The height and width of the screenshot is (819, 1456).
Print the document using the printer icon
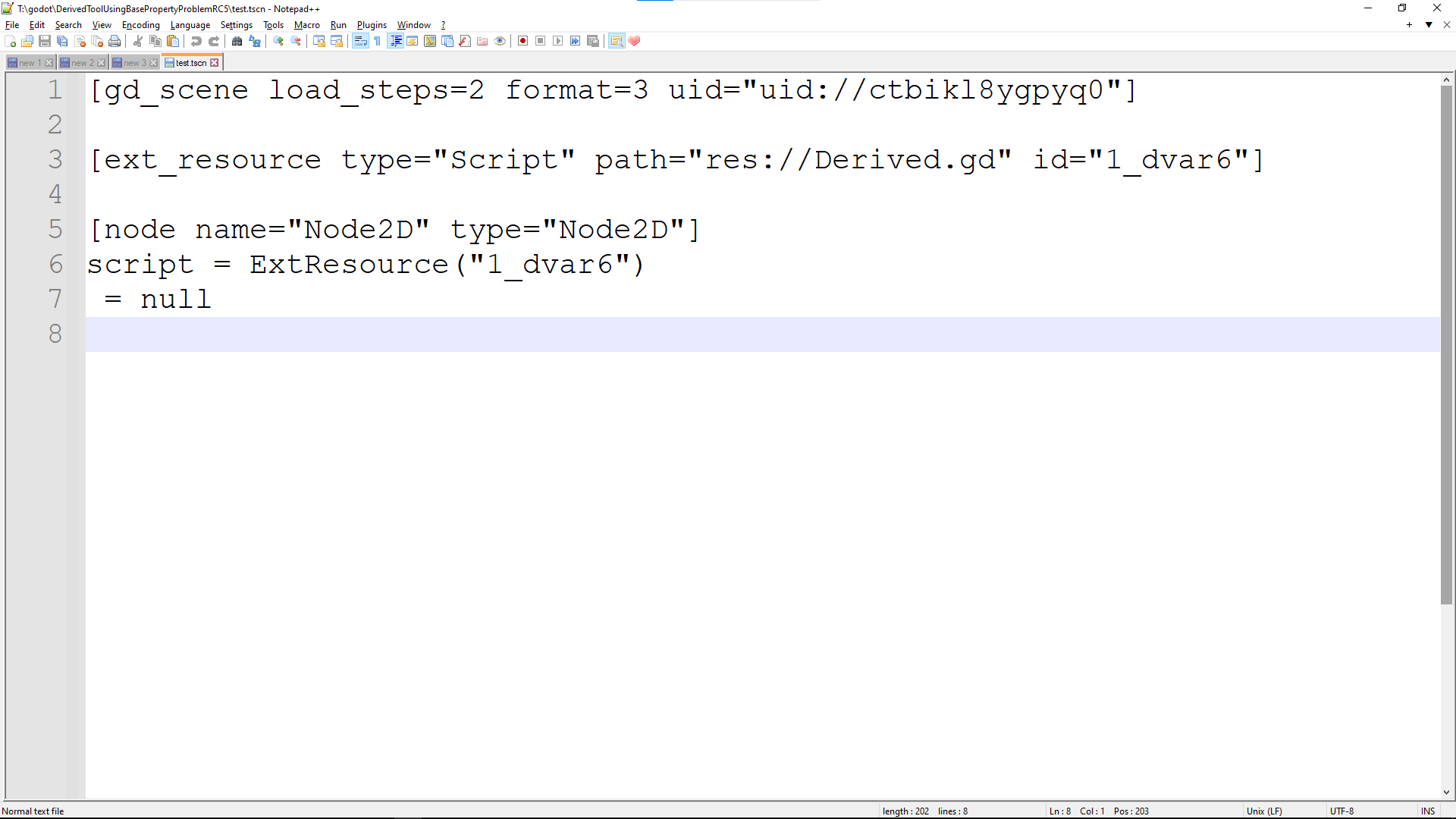115,41
